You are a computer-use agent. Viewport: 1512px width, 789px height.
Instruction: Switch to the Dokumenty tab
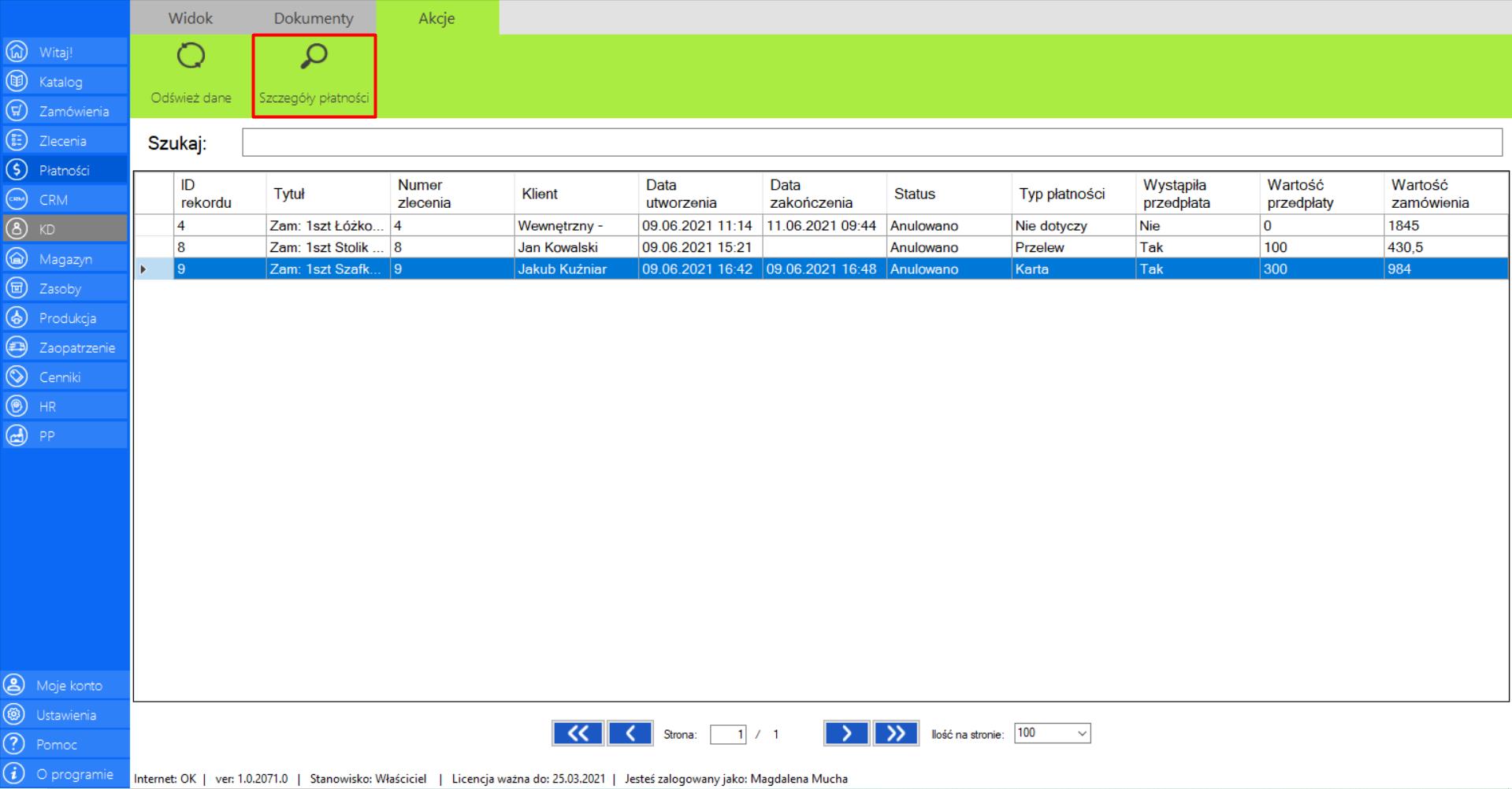313,18
